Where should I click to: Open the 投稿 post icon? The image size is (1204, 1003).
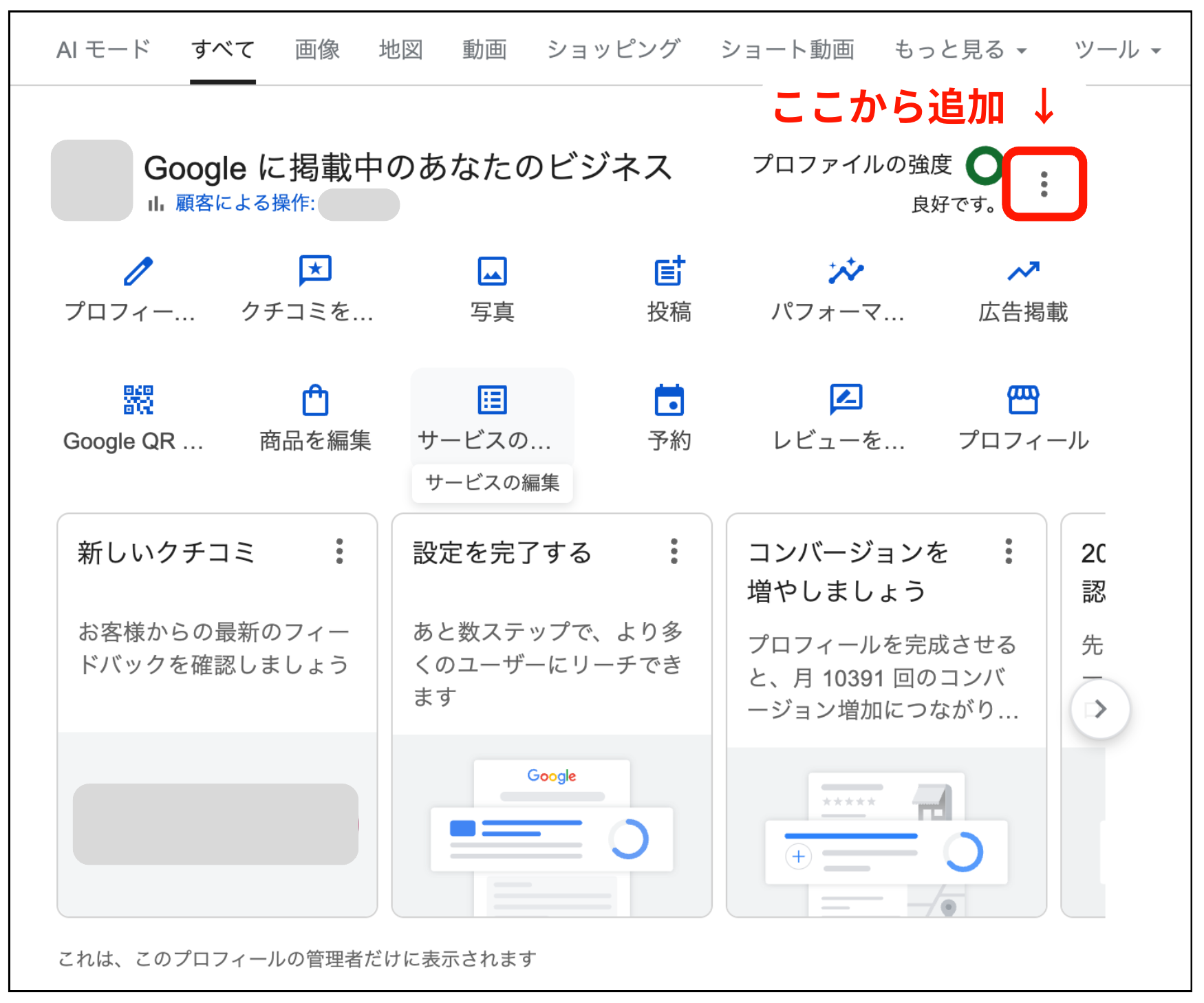[x=669, y=270]
